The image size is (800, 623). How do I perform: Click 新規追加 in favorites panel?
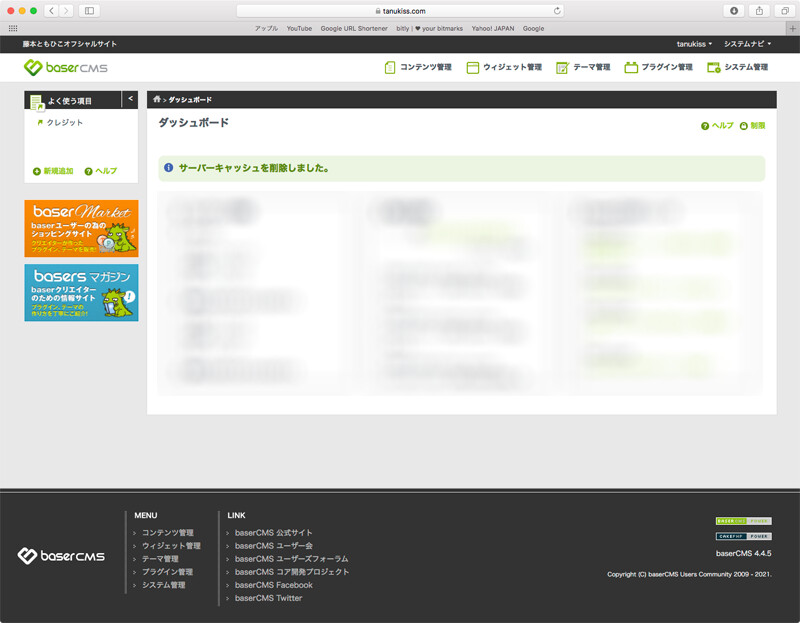(53, 171)
